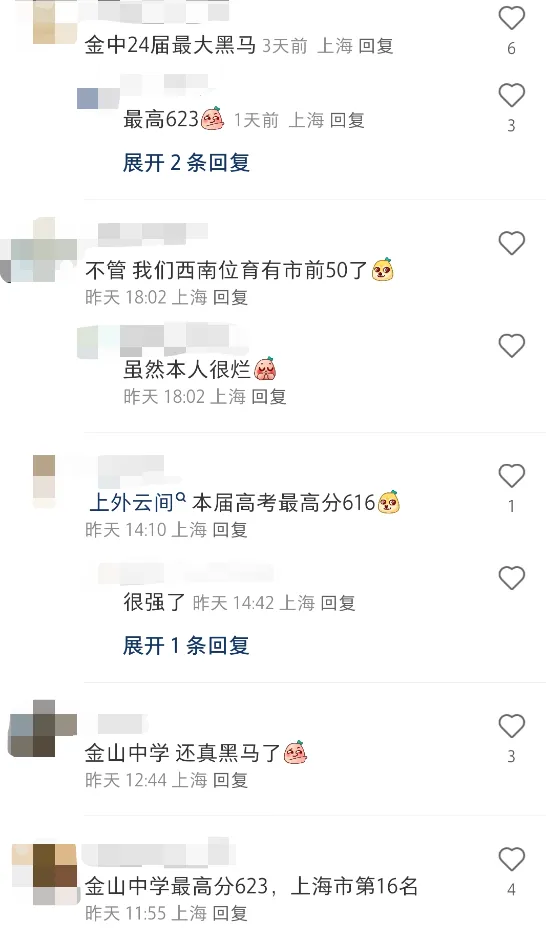Tap 回复 beside 最高623

[347, 121]
